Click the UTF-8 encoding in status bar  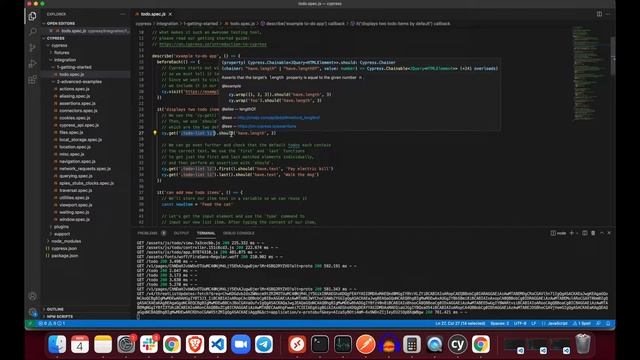[x=520, y=323]
